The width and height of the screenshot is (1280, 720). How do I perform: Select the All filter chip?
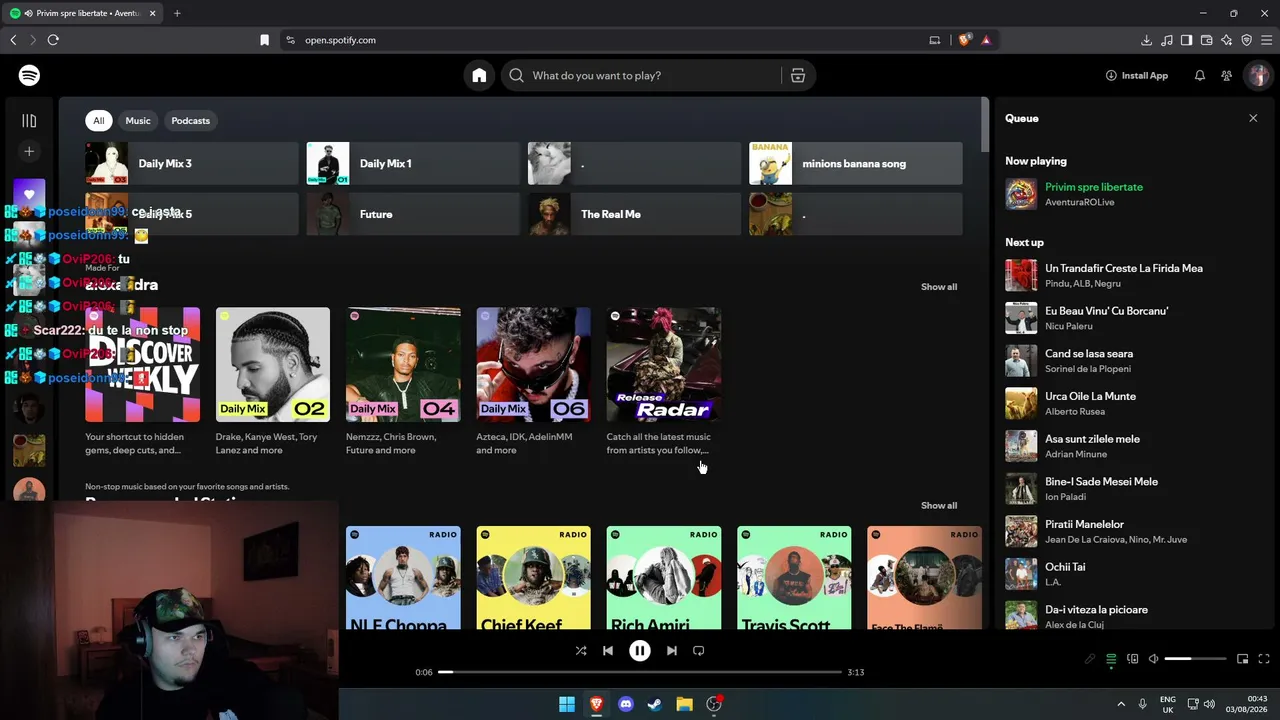click(x=98, y=121)
